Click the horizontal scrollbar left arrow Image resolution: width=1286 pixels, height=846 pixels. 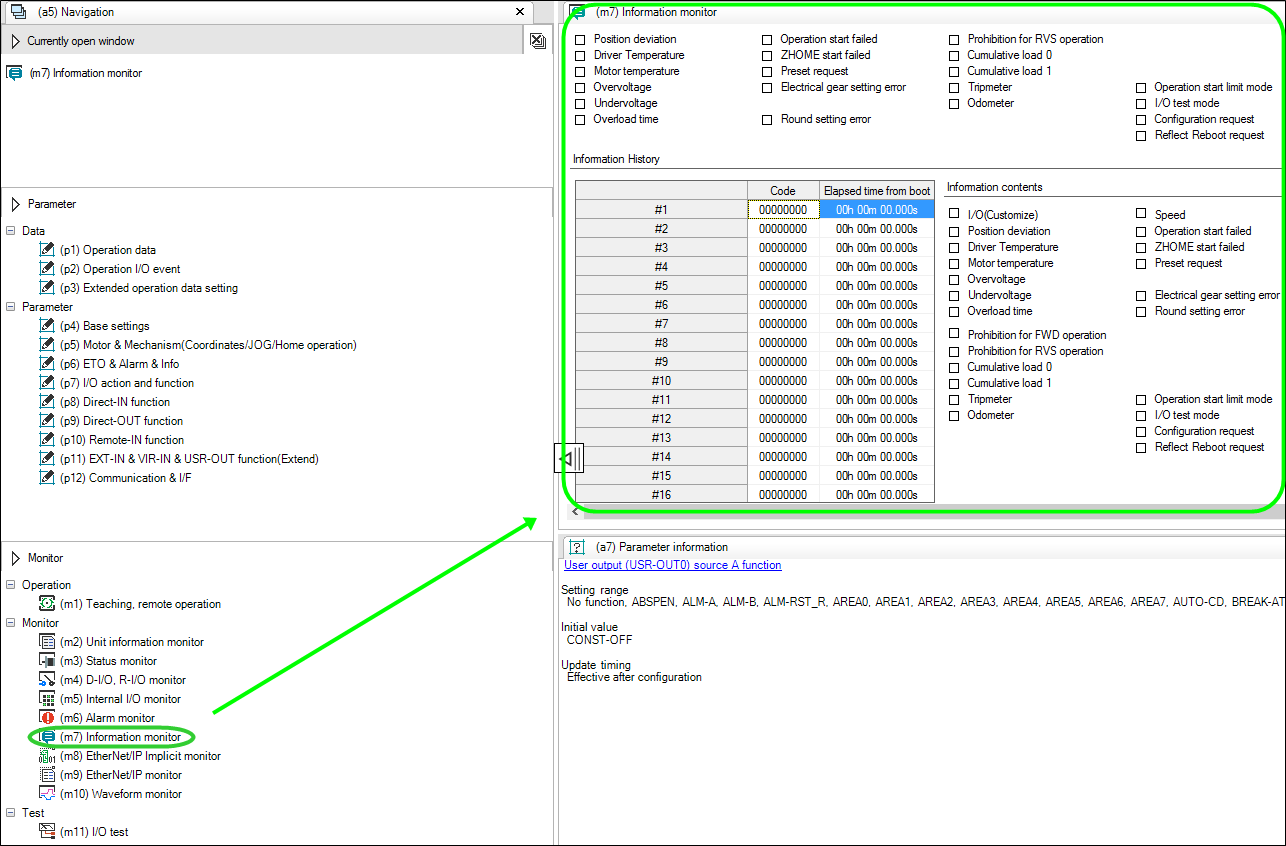pos(575,511)
